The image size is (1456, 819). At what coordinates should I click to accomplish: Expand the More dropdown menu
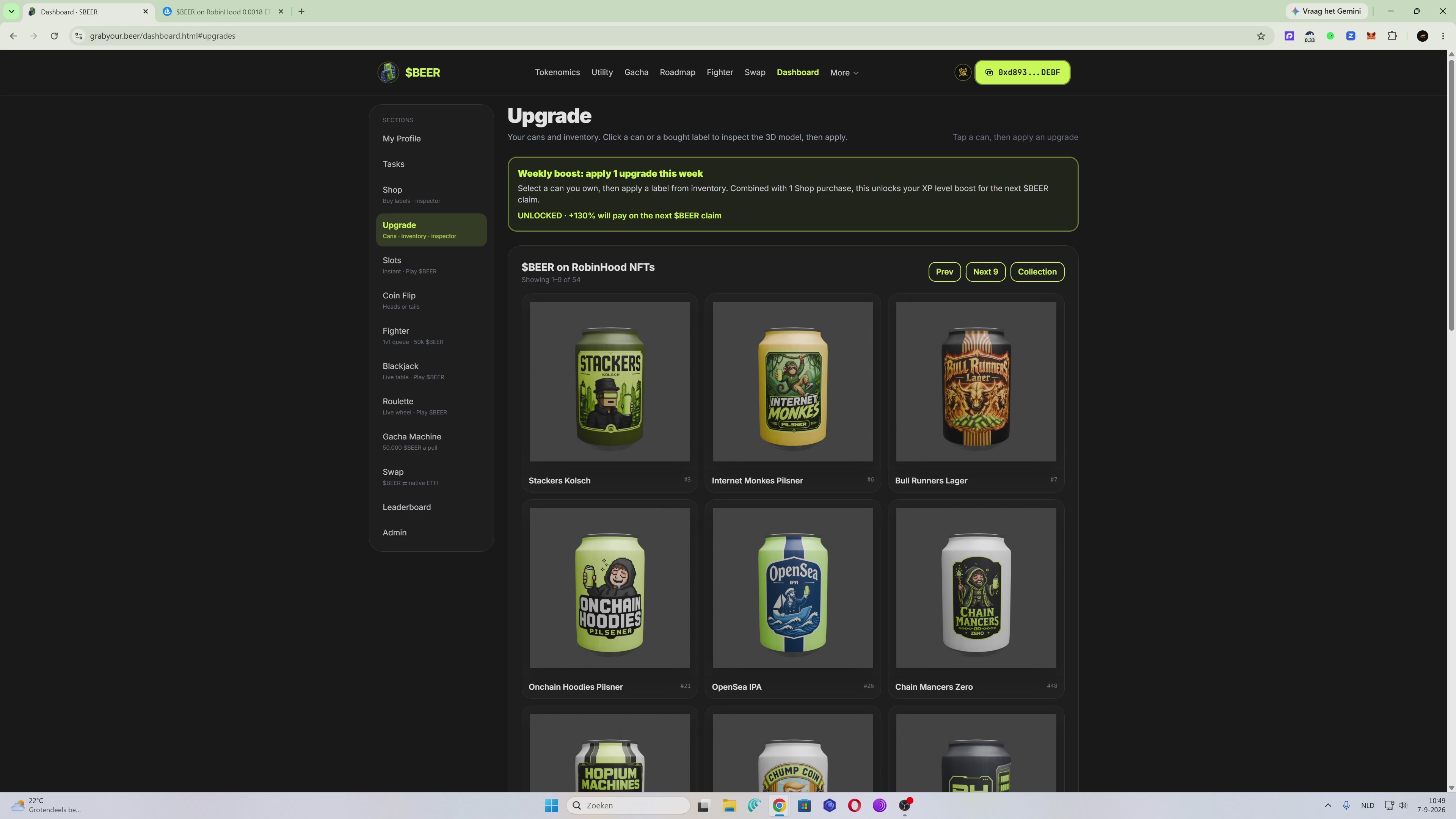point(844,73)
